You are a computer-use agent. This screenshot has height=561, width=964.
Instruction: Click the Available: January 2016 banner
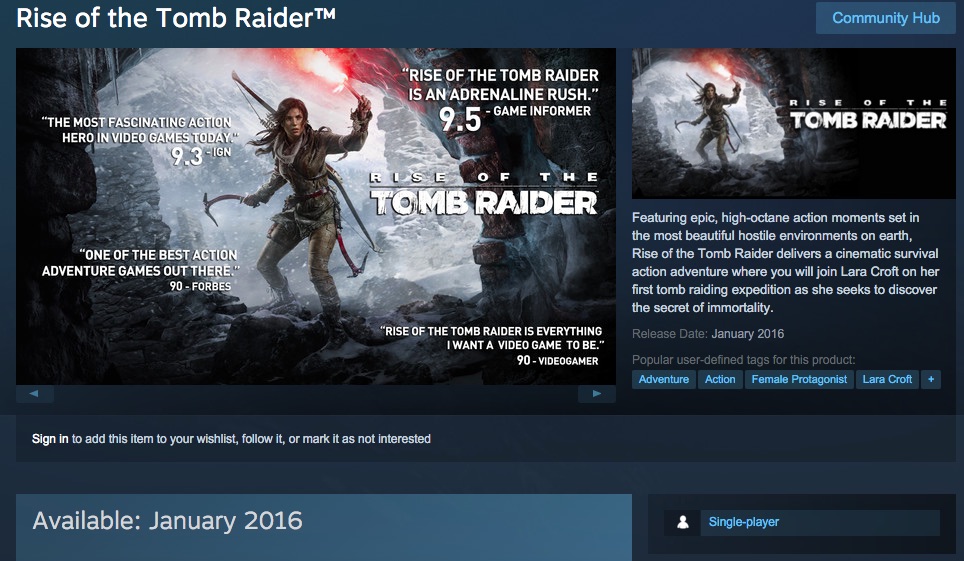(x=324, y=527)
